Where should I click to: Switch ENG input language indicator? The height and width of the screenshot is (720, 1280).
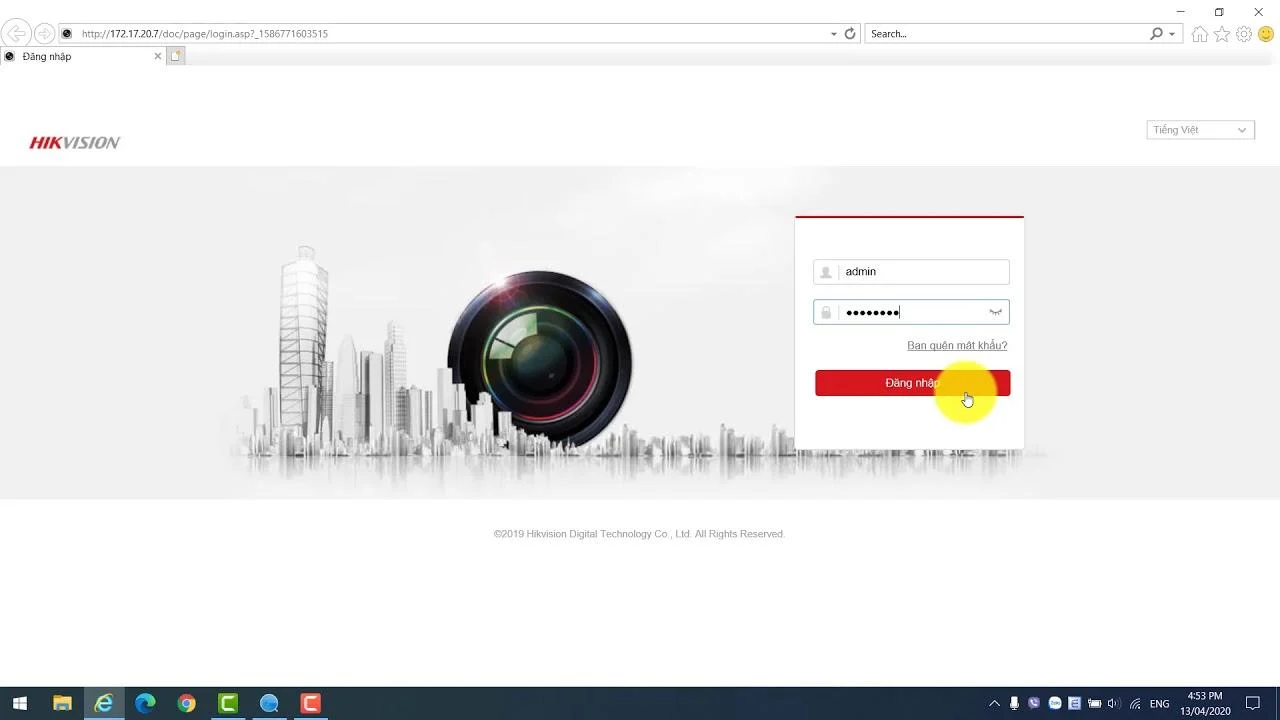tap(1160, 704)
